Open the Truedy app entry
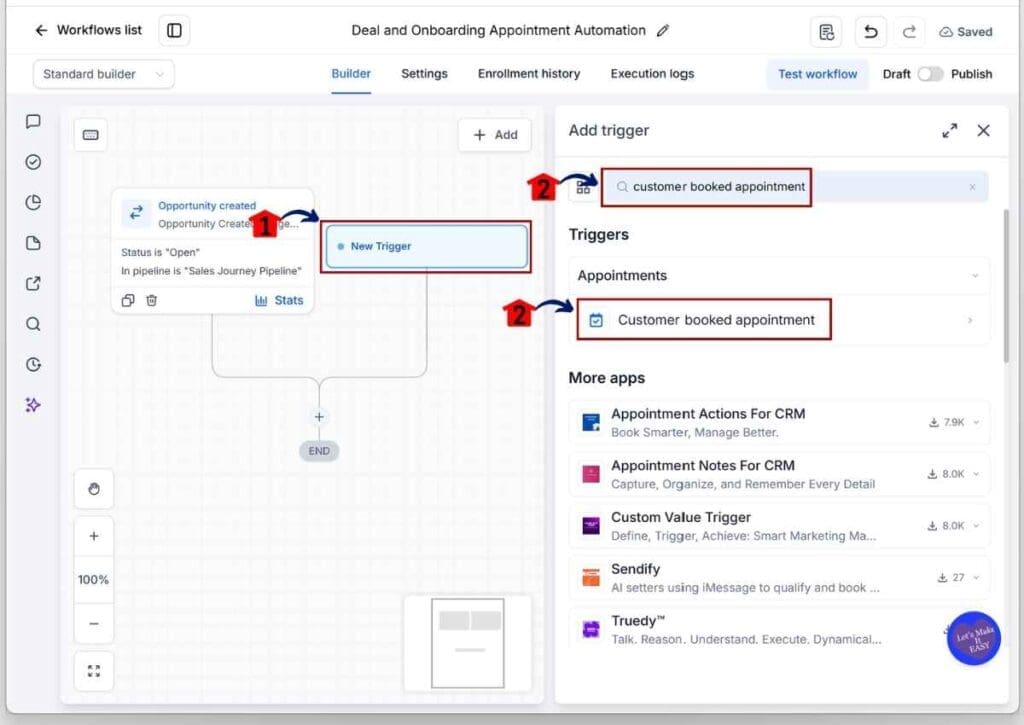 779,629
